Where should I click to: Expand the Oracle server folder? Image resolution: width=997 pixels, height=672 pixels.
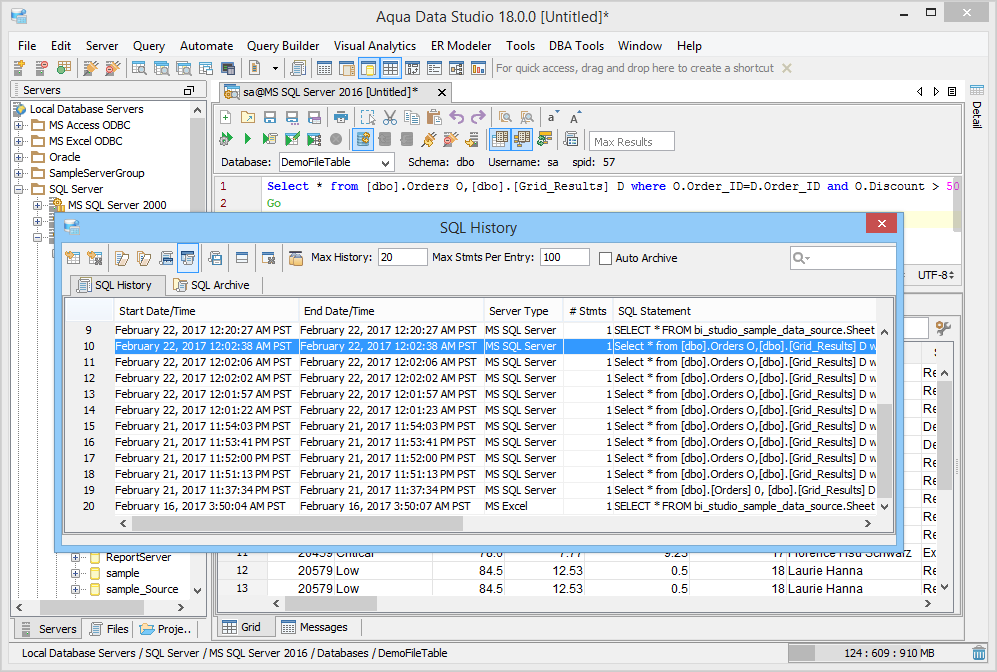19,157
